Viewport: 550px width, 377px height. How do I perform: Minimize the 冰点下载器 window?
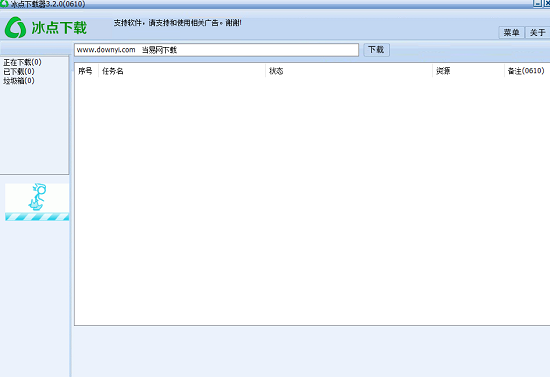click(537, 3)
